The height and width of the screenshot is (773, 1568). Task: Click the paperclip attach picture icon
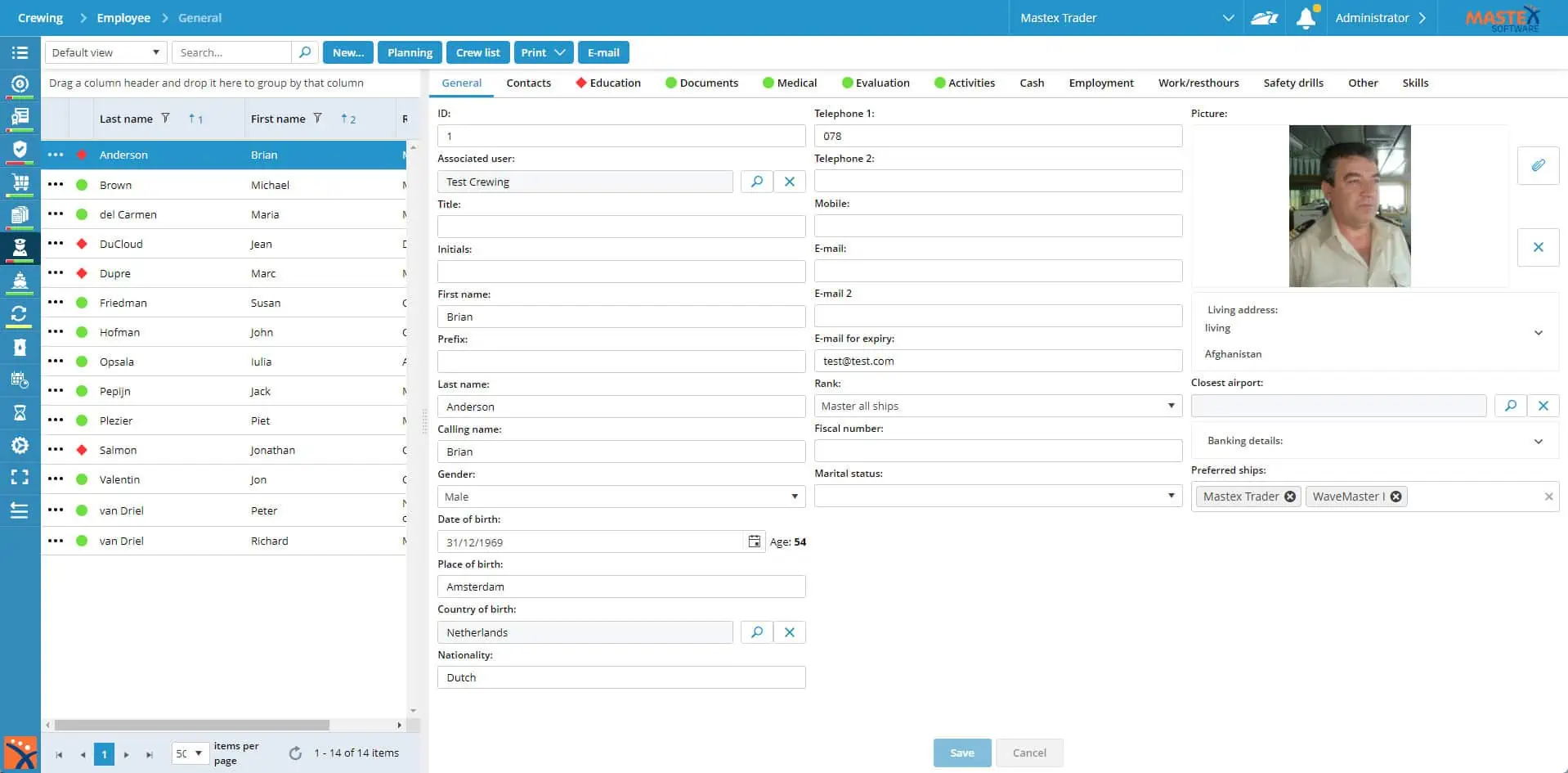click(x=1538, y=165)
